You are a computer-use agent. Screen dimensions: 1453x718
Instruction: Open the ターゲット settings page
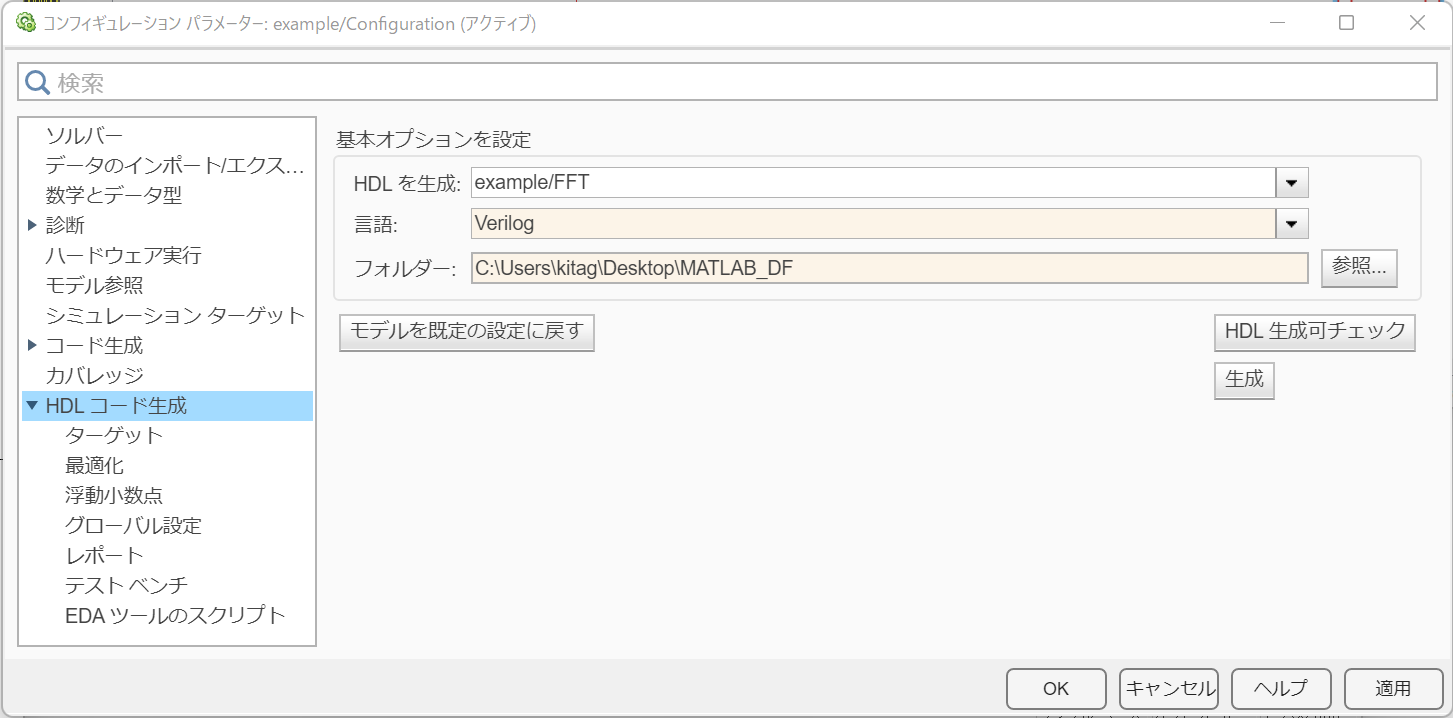click(113, 436)
